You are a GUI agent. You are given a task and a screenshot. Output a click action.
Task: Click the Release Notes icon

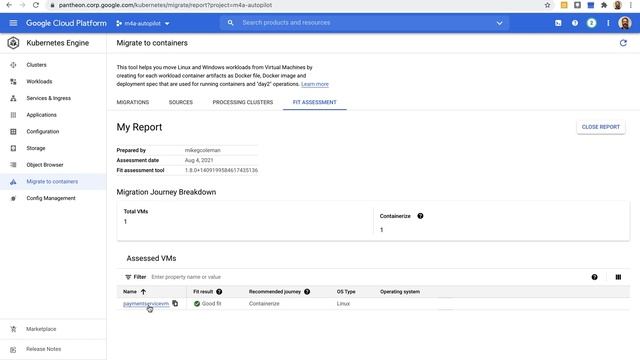pos(13,349)
